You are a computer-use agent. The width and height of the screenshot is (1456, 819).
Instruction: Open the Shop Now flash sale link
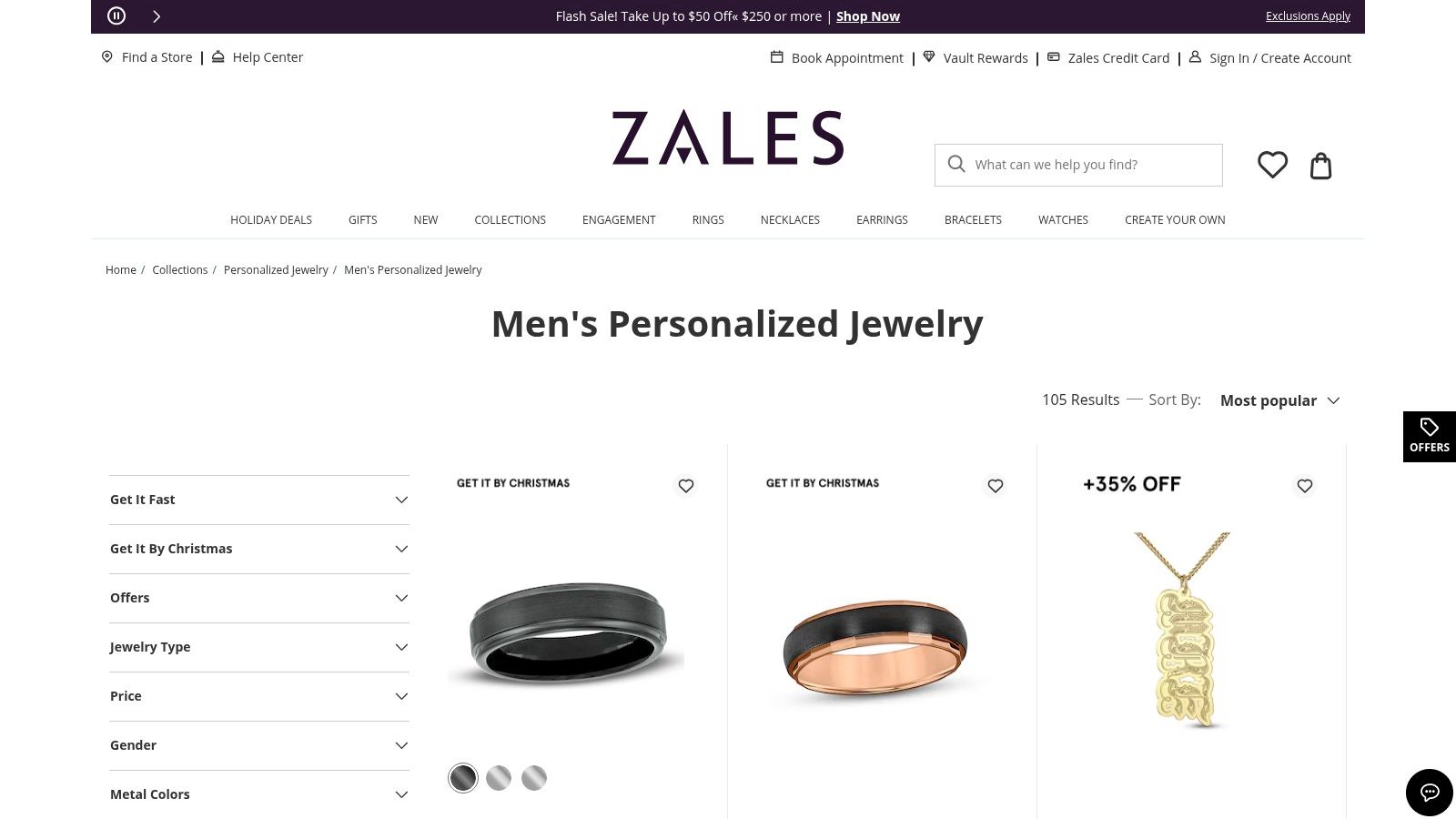click(867, 15)
